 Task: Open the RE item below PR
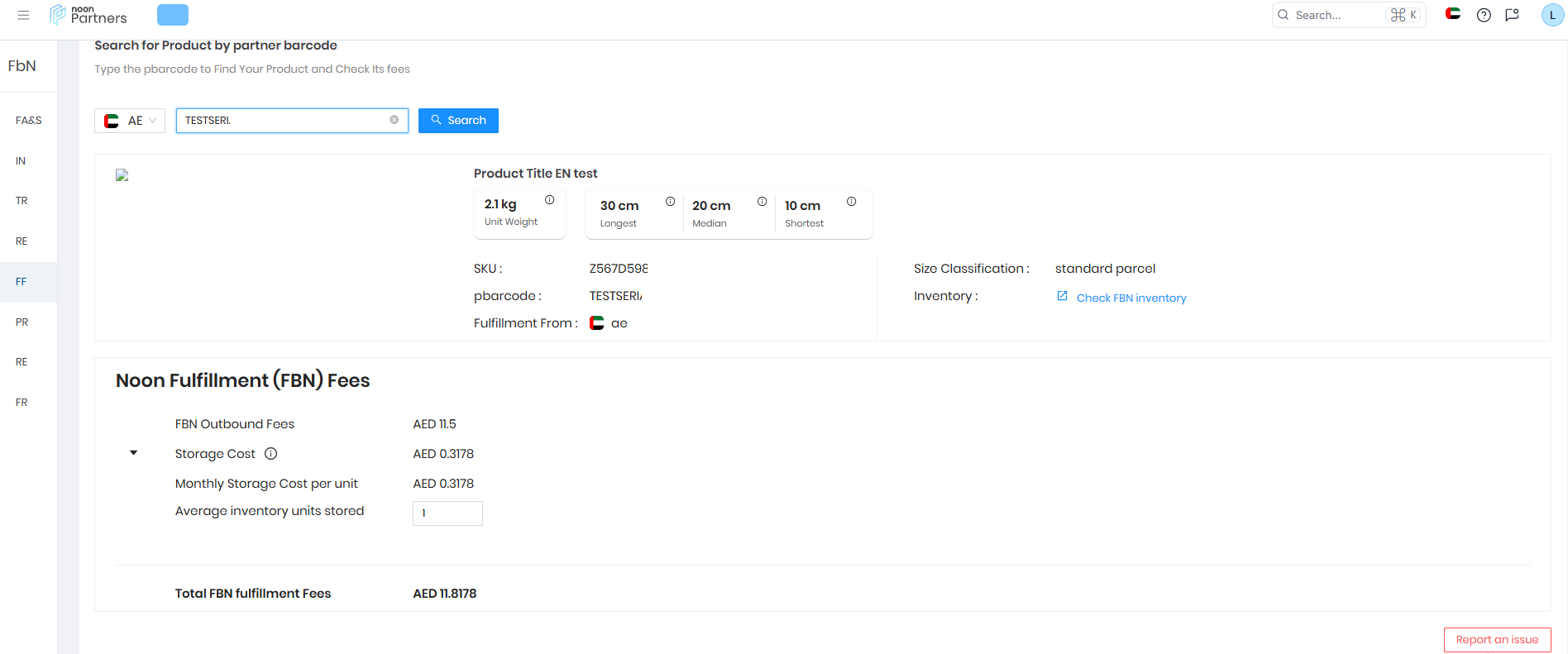[28, 362]
